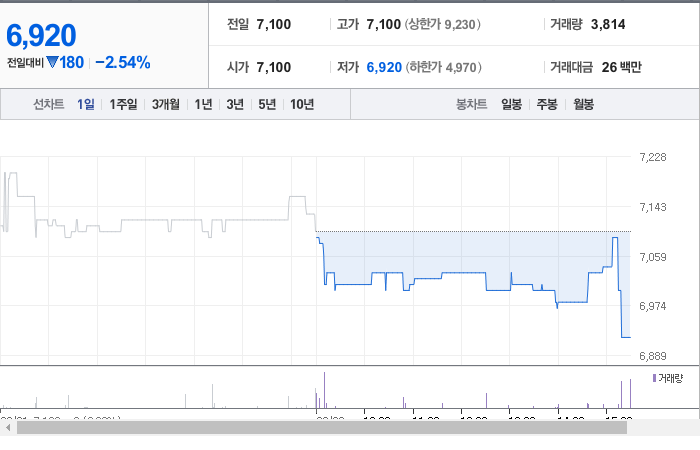The height and width of the screenshot is (450, 700).
Task: Show the 10년 line chart
Action: click(x=302, y=104)
